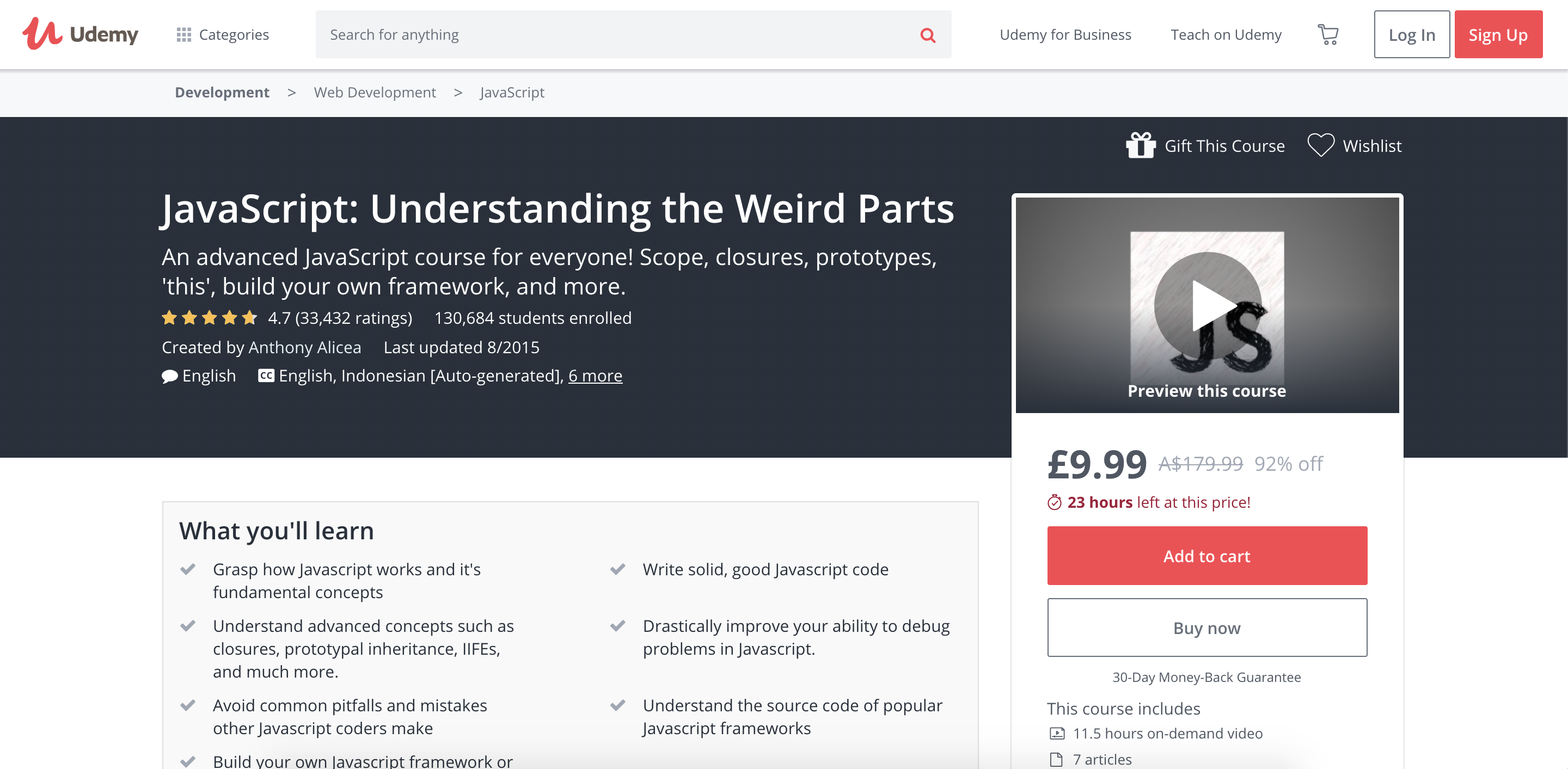Toggle the Wishlist heart icon
Viewport: 1568px width, 769px height.
click(1320, 145)
